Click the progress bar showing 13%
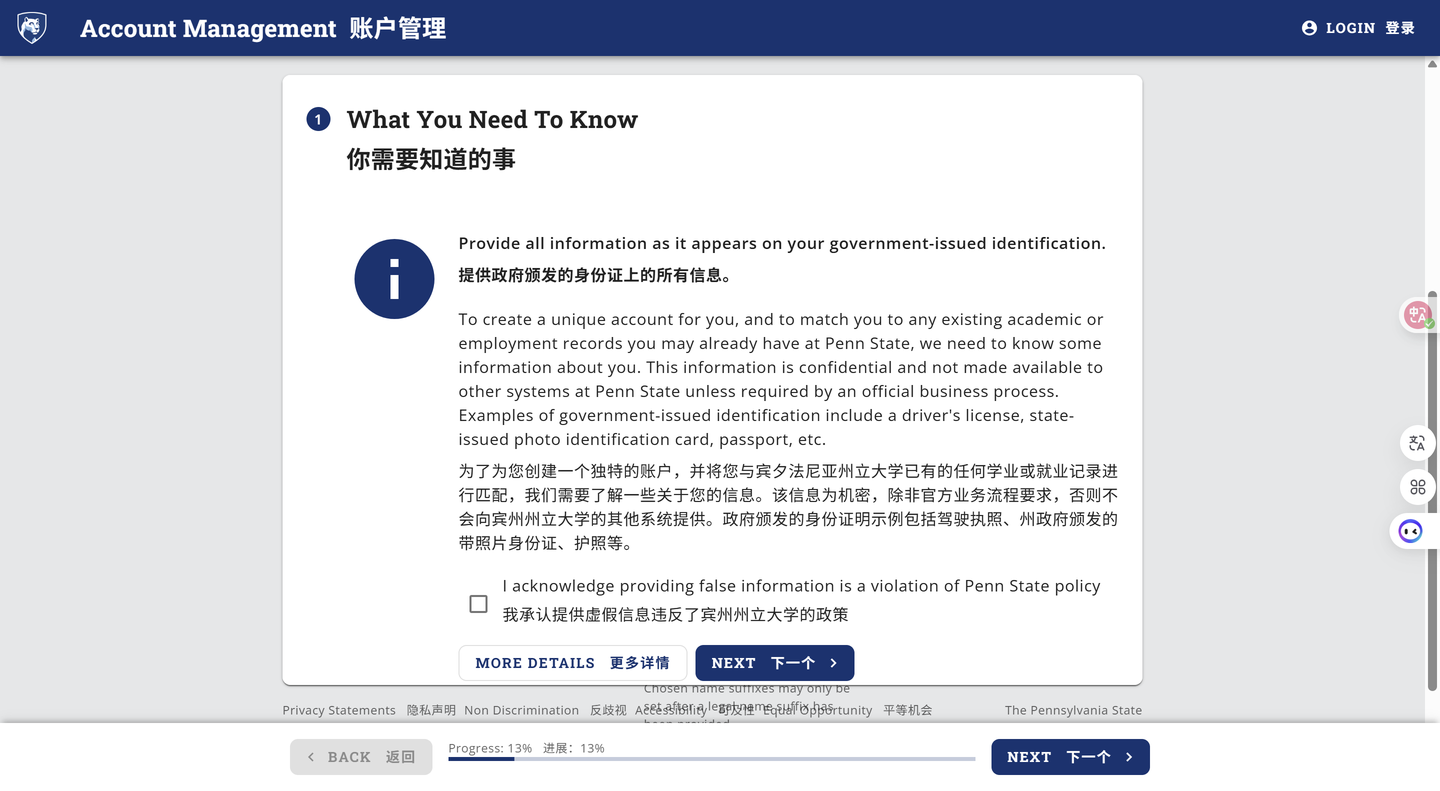The image size is (1440, 791). click(x=711, y=759)
